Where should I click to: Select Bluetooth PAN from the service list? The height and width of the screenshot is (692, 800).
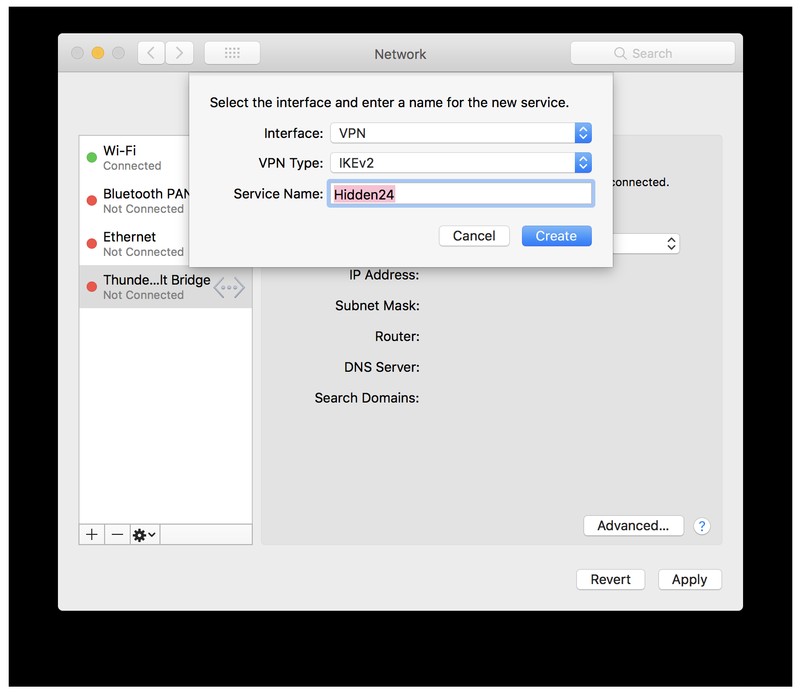(x=145, y=200)
